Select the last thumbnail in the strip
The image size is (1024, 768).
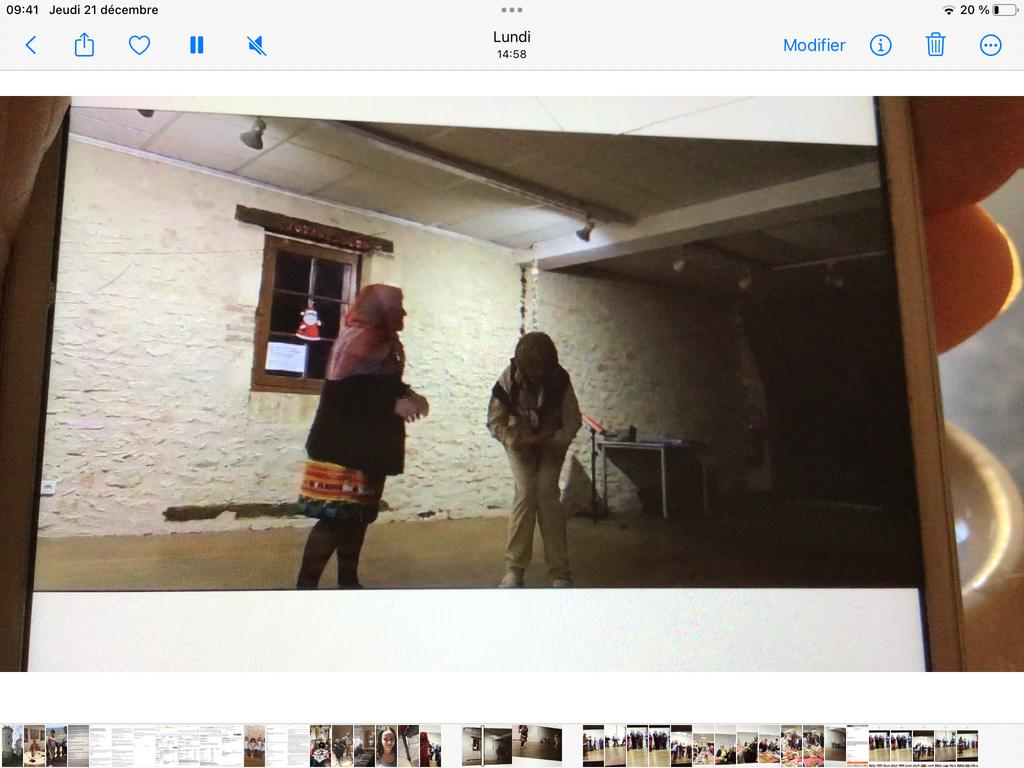[967, 745]
